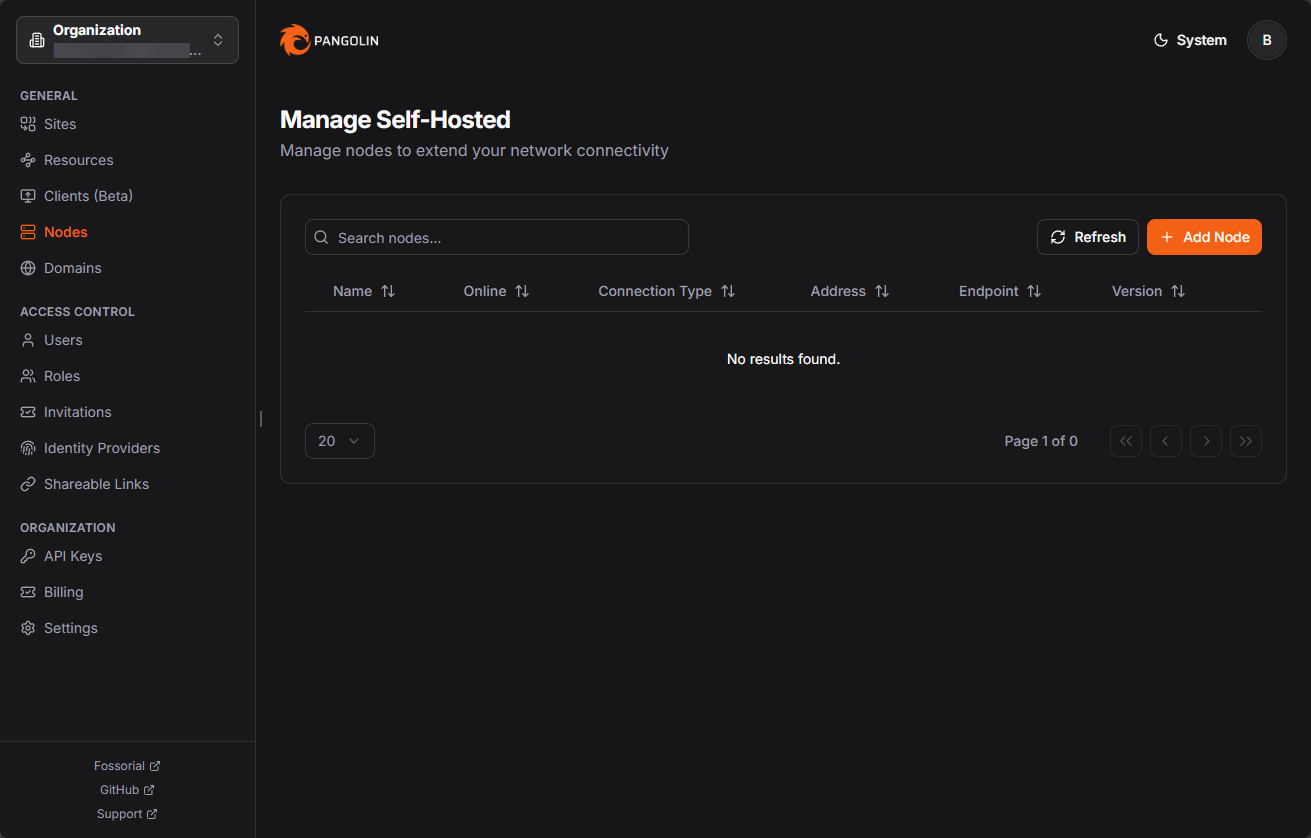Open Sites via its sidebar icon
This screenshot has width=1311, height=838.
coord(28,124)
